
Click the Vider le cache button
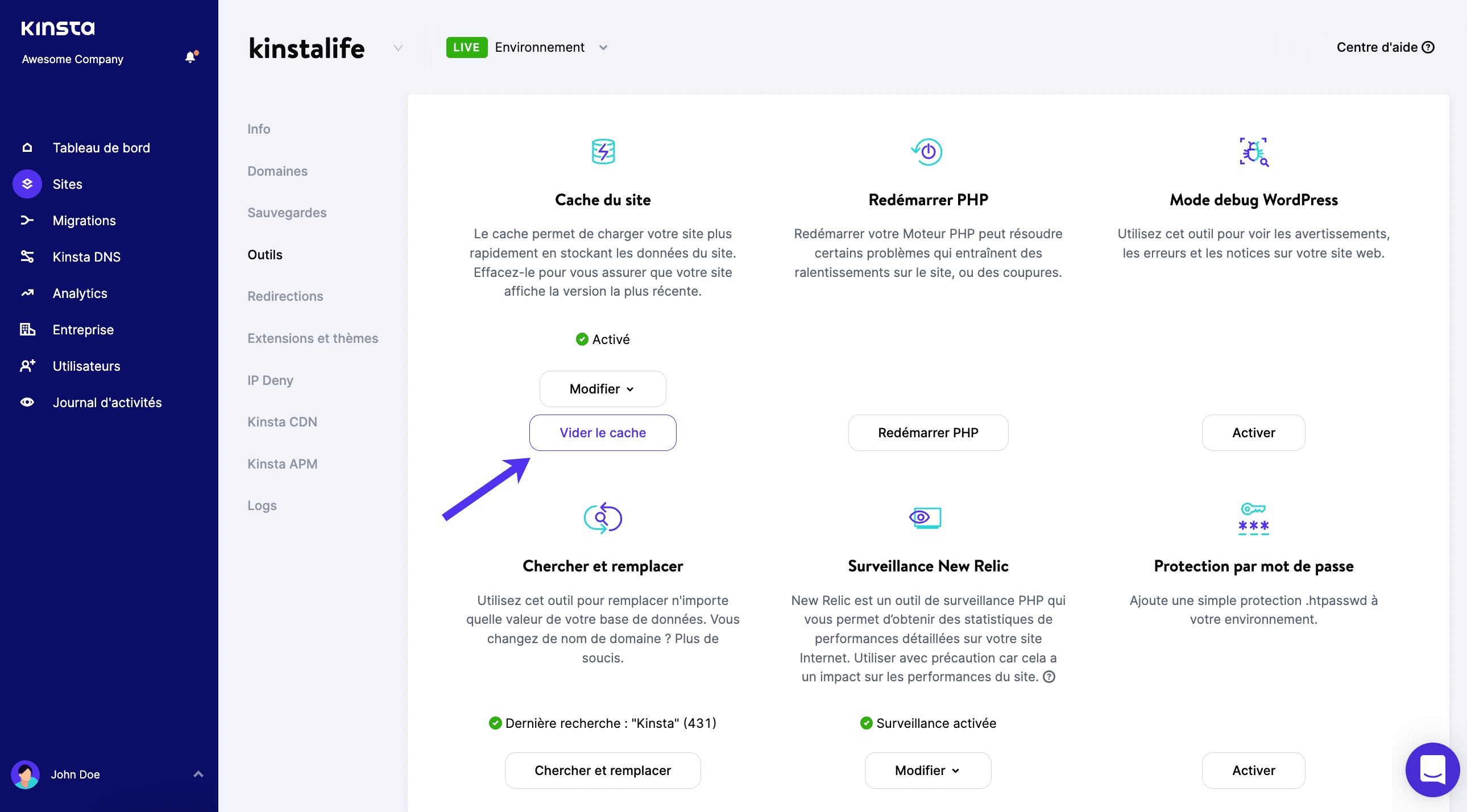coord(602,432)
